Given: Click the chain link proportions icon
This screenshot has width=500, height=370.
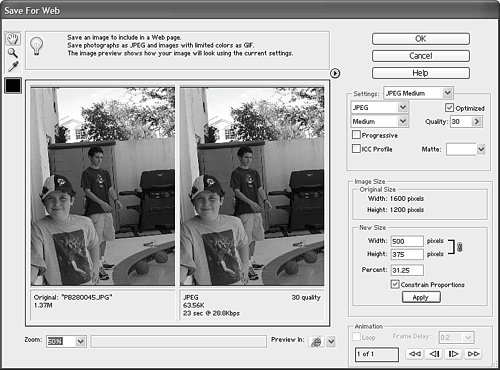Looking at the screenshot, I should point(459,247).
